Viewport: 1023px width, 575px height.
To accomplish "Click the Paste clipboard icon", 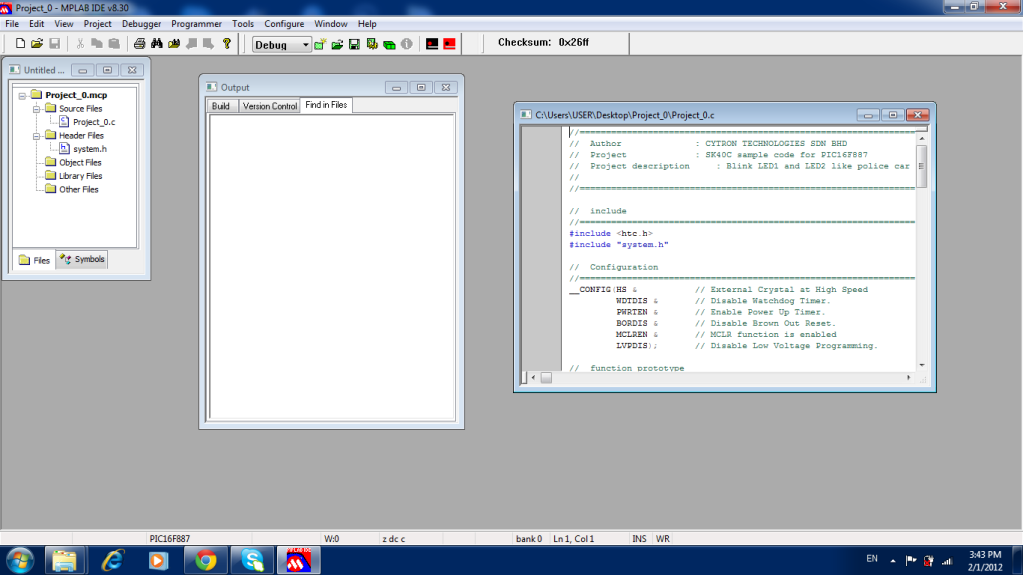I will (114, 44).
